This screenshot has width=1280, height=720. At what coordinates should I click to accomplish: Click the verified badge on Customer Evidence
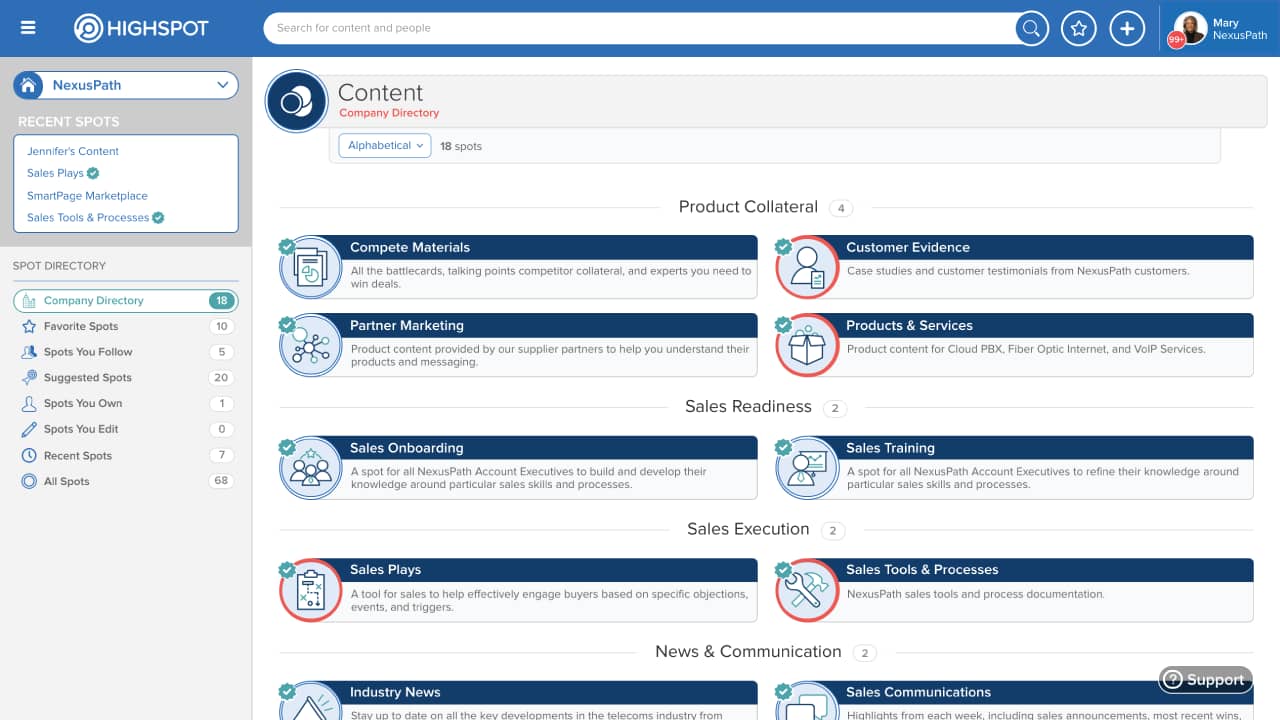click(783, 245)
